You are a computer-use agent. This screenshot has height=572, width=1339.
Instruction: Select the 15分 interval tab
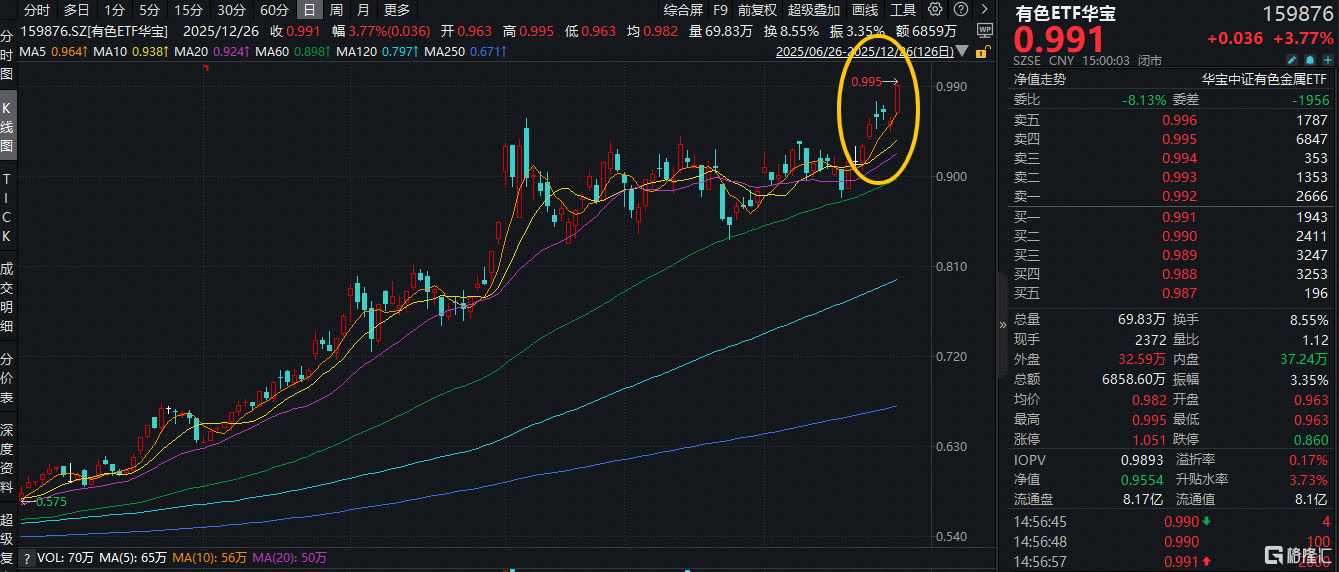[188, 10]
